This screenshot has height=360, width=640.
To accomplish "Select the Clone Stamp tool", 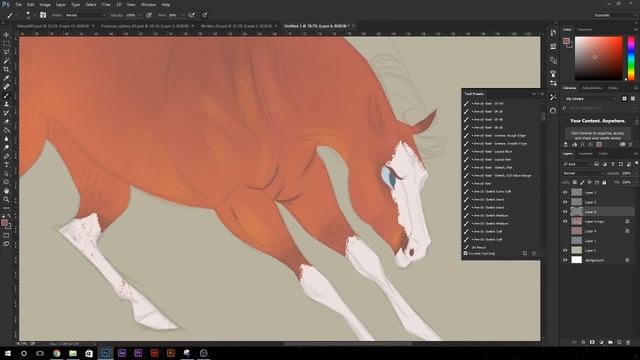I will (x=6, y=104).
